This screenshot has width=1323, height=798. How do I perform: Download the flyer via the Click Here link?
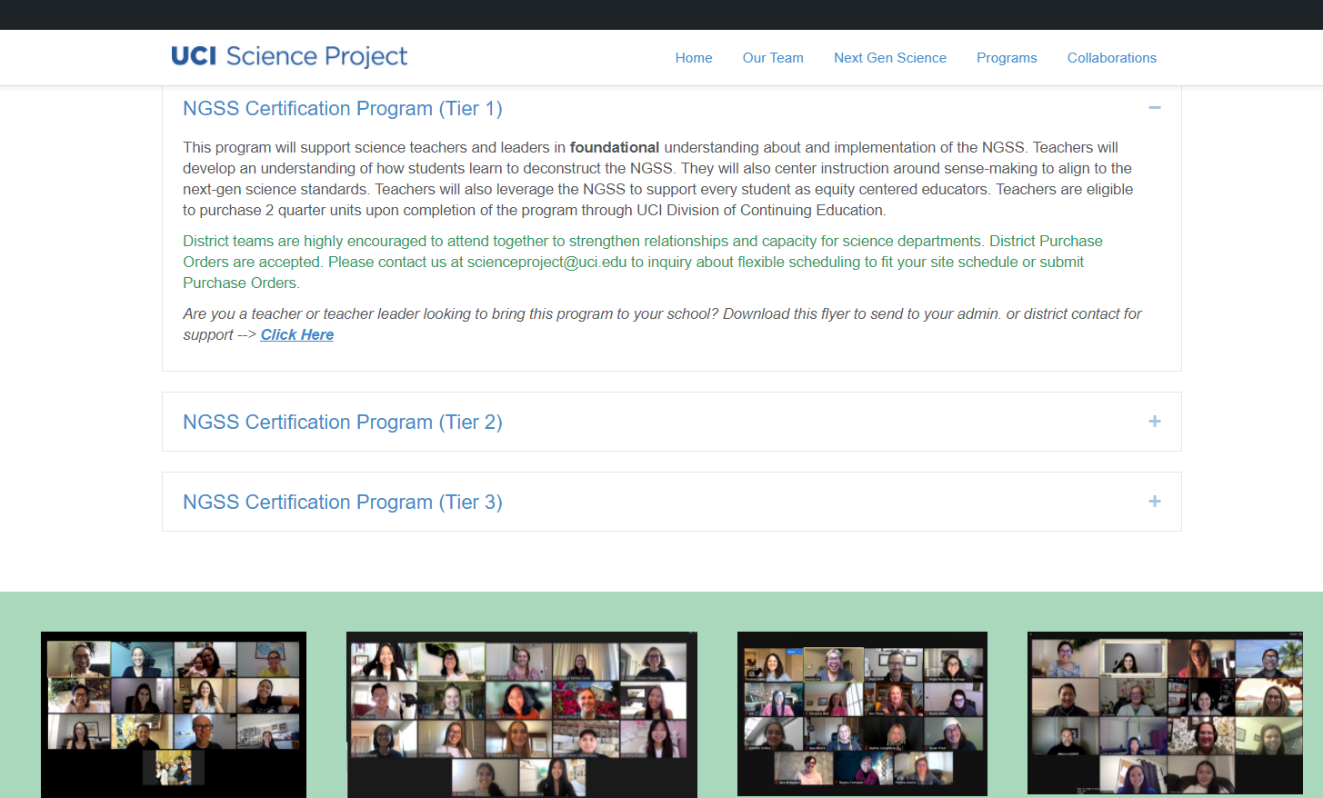[296, 334]
